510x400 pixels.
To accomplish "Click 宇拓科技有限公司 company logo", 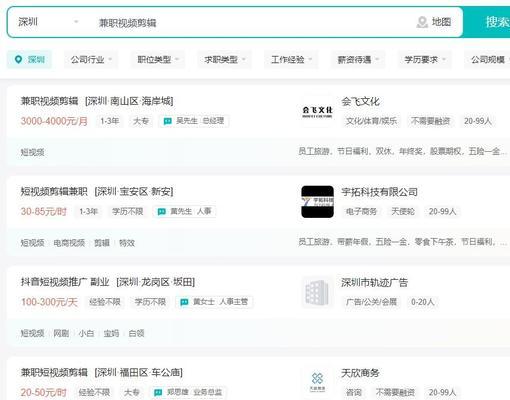I will coord(317,202).
